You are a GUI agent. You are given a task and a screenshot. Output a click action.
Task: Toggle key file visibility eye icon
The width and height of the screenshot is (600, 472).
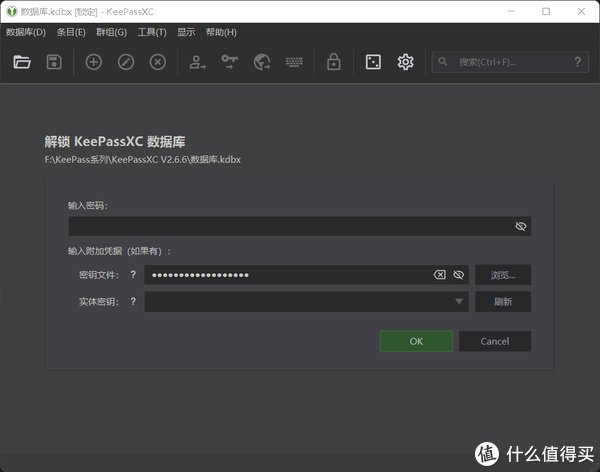tap(458, 275)
